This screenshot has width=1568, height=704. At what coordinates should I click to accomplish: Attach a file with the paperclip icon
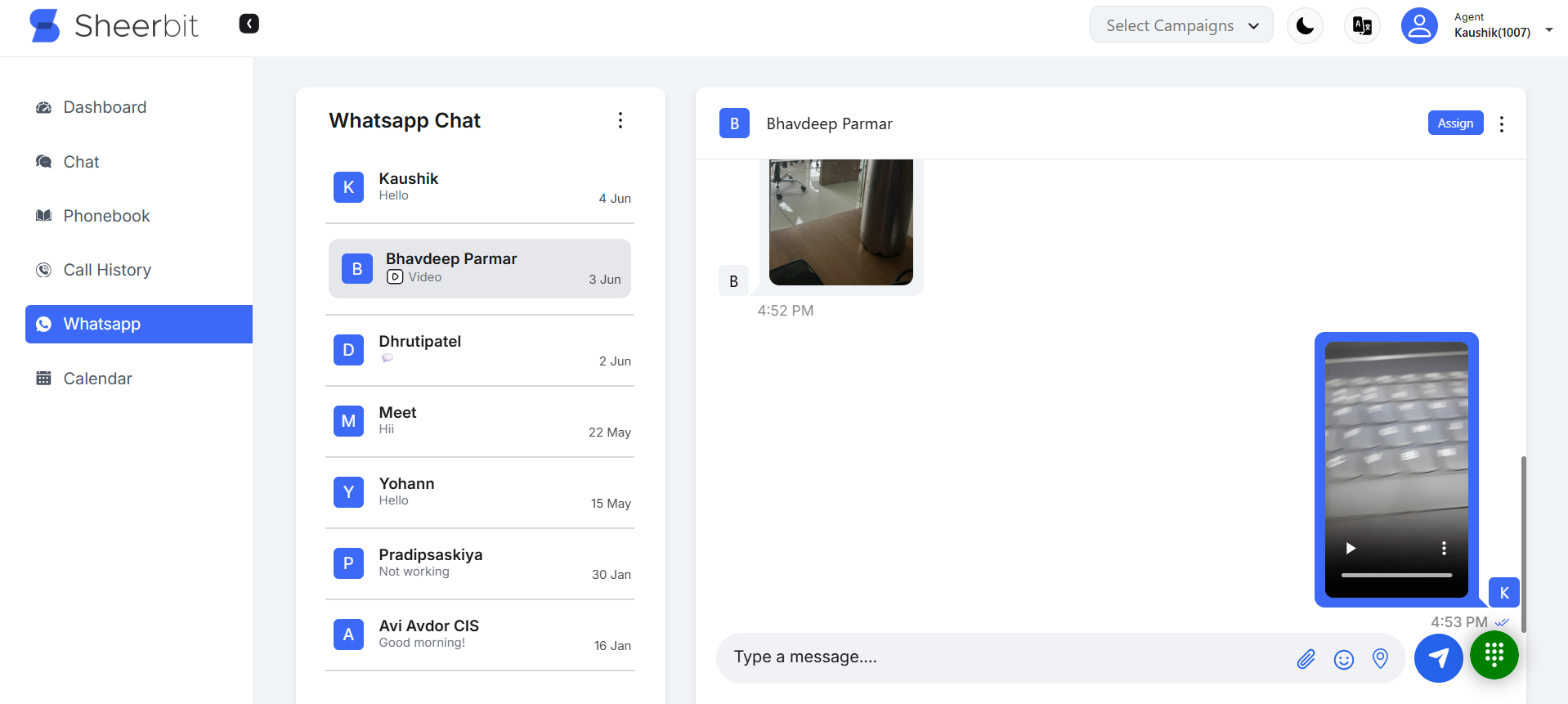1306,659
